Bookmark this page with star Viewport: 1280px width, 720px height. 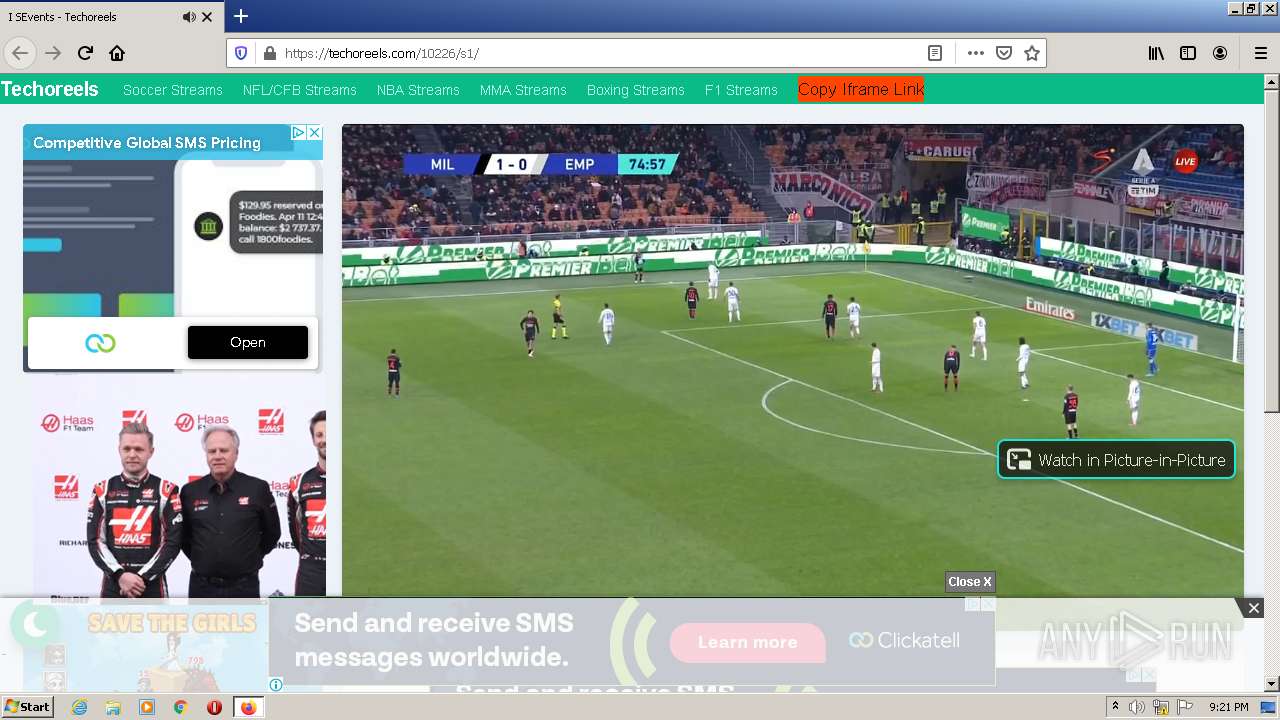pyautogui.click(x=1032, y=53)
